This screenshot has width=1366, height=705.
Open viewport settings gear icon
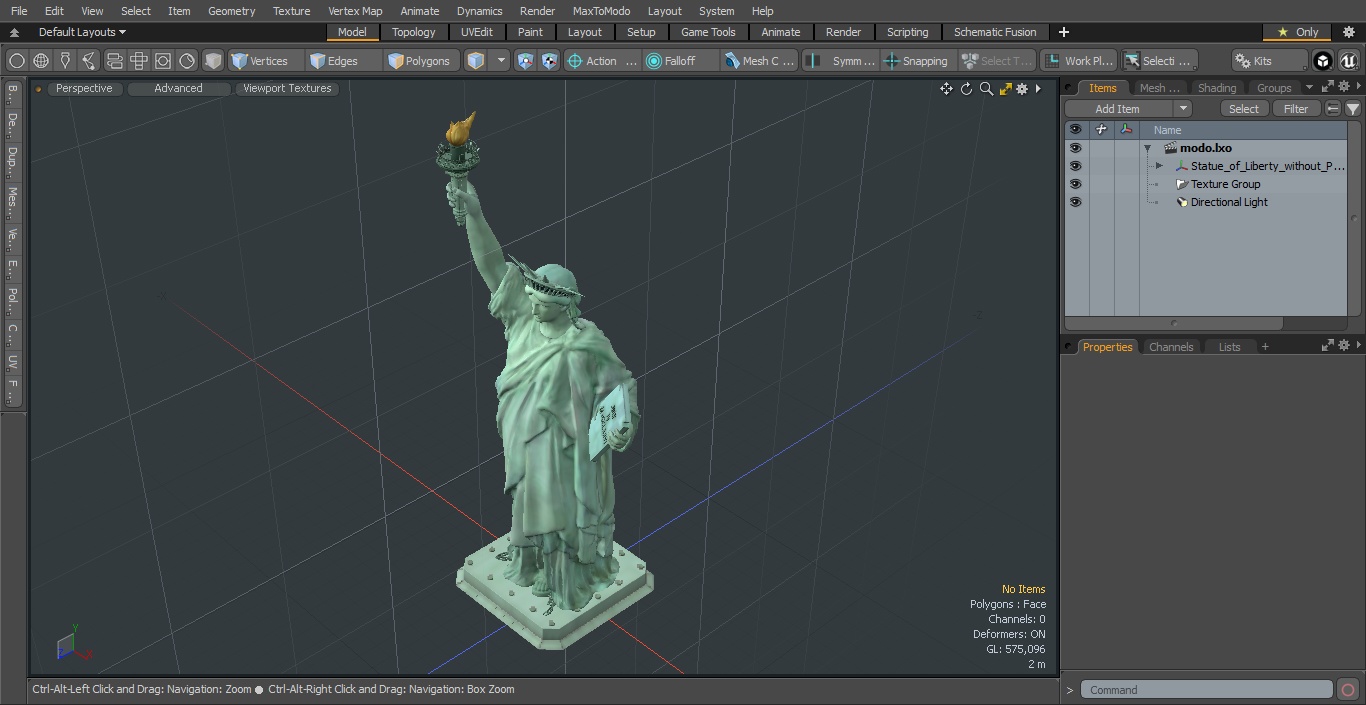1022,89
